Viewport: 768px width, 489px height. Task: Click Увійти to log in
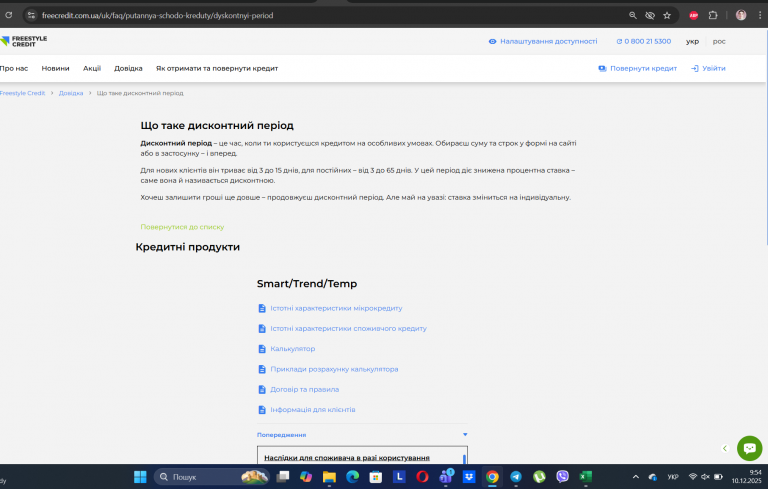point(708,68)
